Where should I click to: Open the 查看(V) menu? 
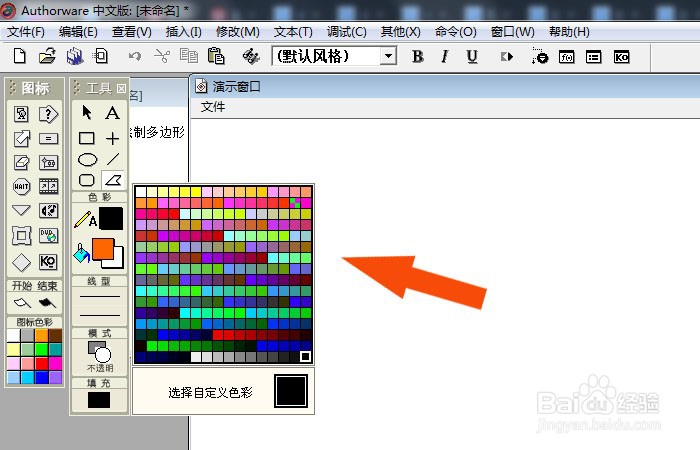pos(132,32)
